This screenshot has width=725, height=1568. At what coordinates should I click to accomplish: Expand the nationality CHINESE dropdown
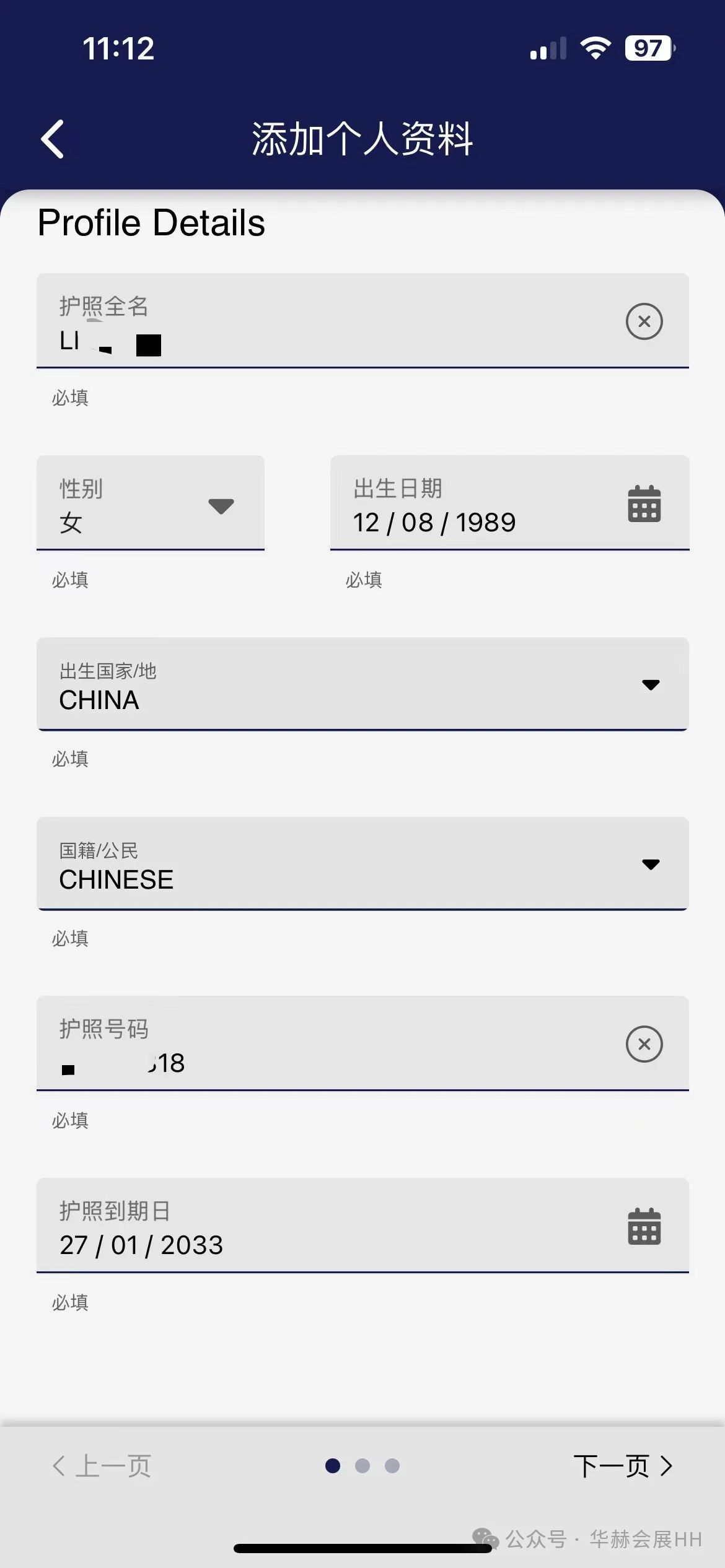[363, 864]
